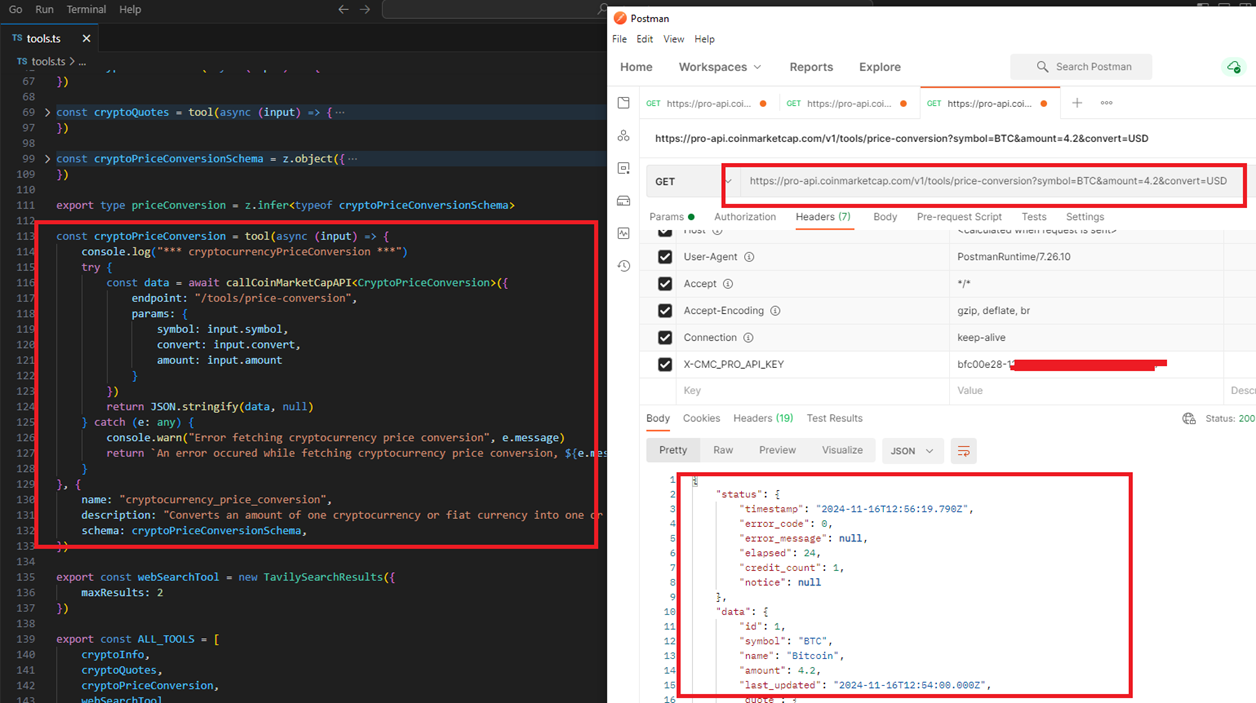The height and width of the screenshot is (703, 1256).
Task: Open the Test Results response tab
Action: point(834,419)
